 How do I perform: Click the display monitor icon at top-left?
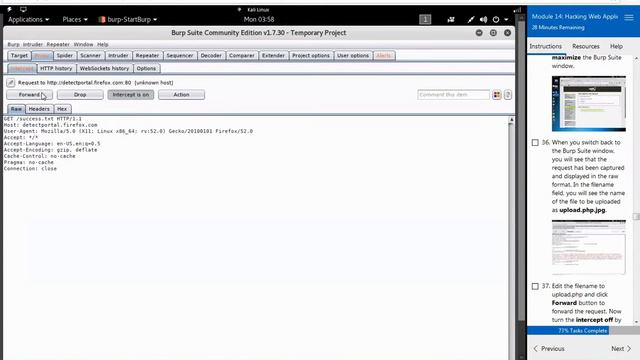click(x=23, y=9)
